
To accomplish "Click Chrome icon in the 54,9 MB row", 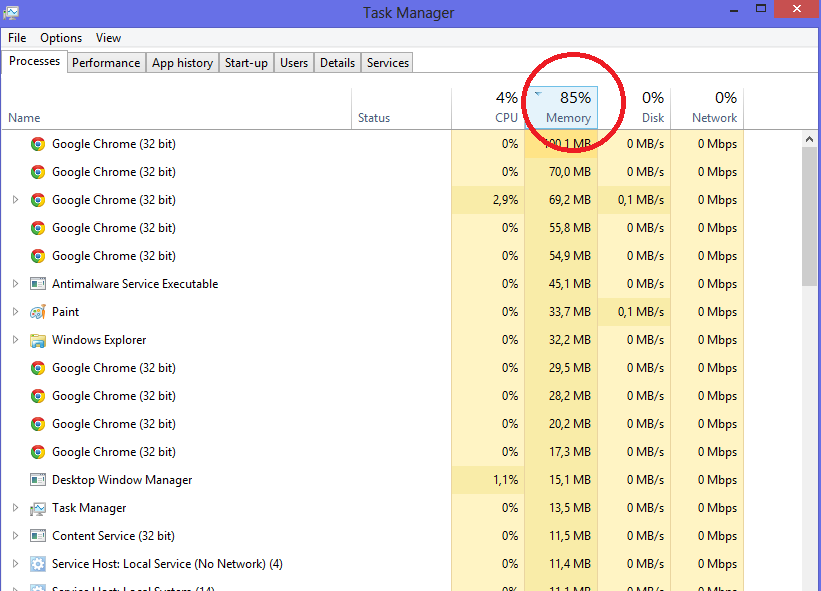I will (38, 256).
